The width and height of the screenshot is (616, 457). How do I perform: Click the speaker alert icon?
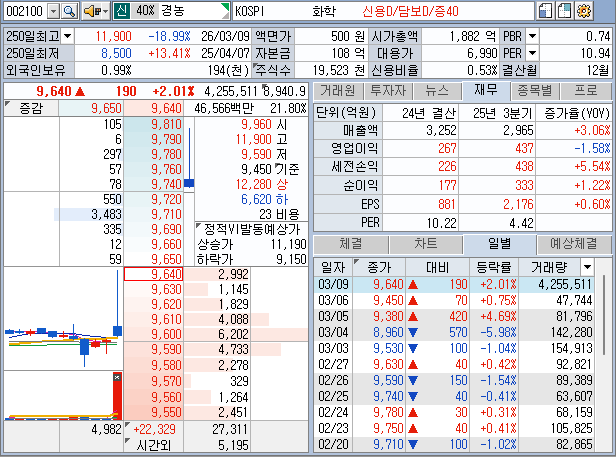point(92,11)
